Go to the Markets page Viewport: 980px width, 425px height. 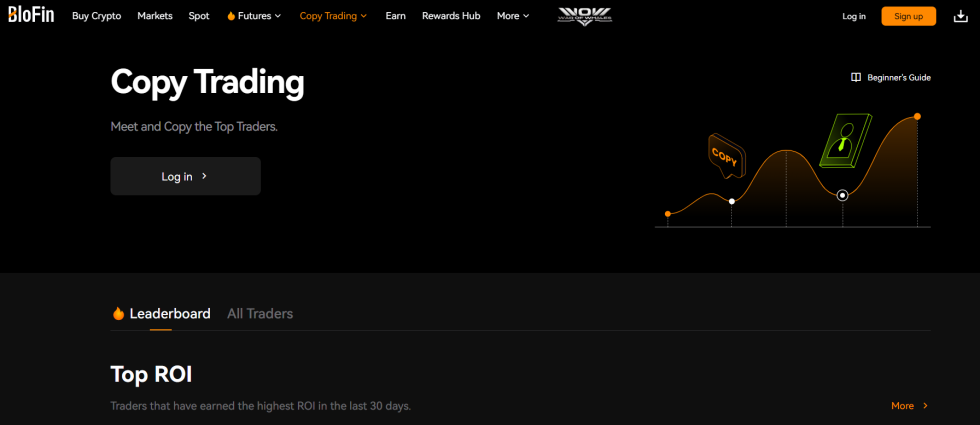[x=155, y=16]
